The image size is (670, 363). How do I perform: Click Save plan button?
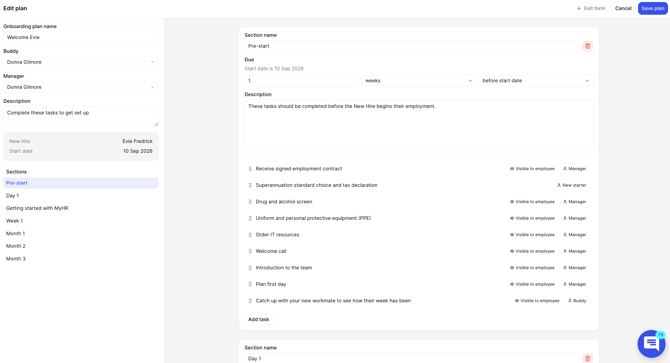coord(652,9)
